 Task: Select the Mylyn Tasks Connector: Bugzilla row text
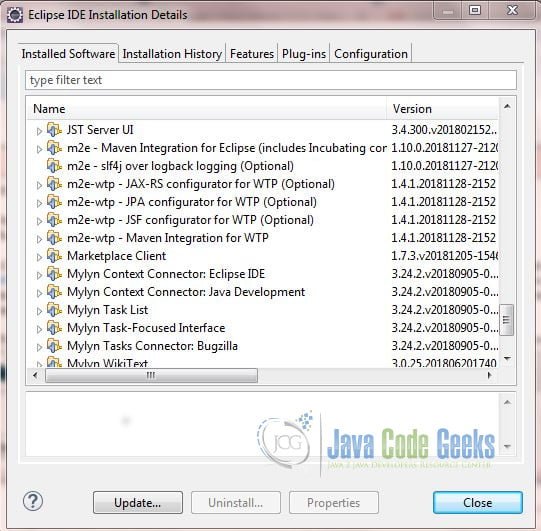(x=153, y=346)
